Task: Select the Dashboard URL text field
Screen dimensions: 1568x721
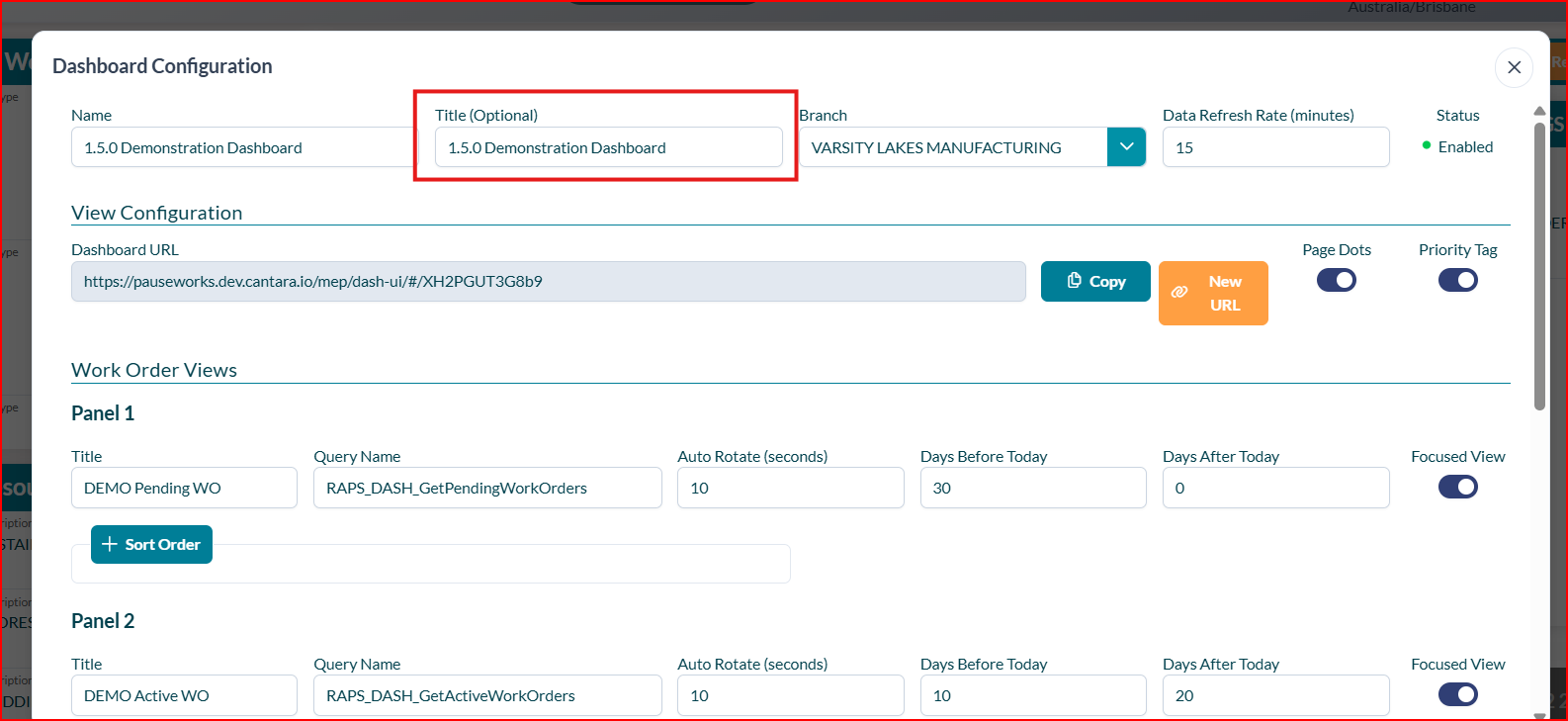Action: 548,282
